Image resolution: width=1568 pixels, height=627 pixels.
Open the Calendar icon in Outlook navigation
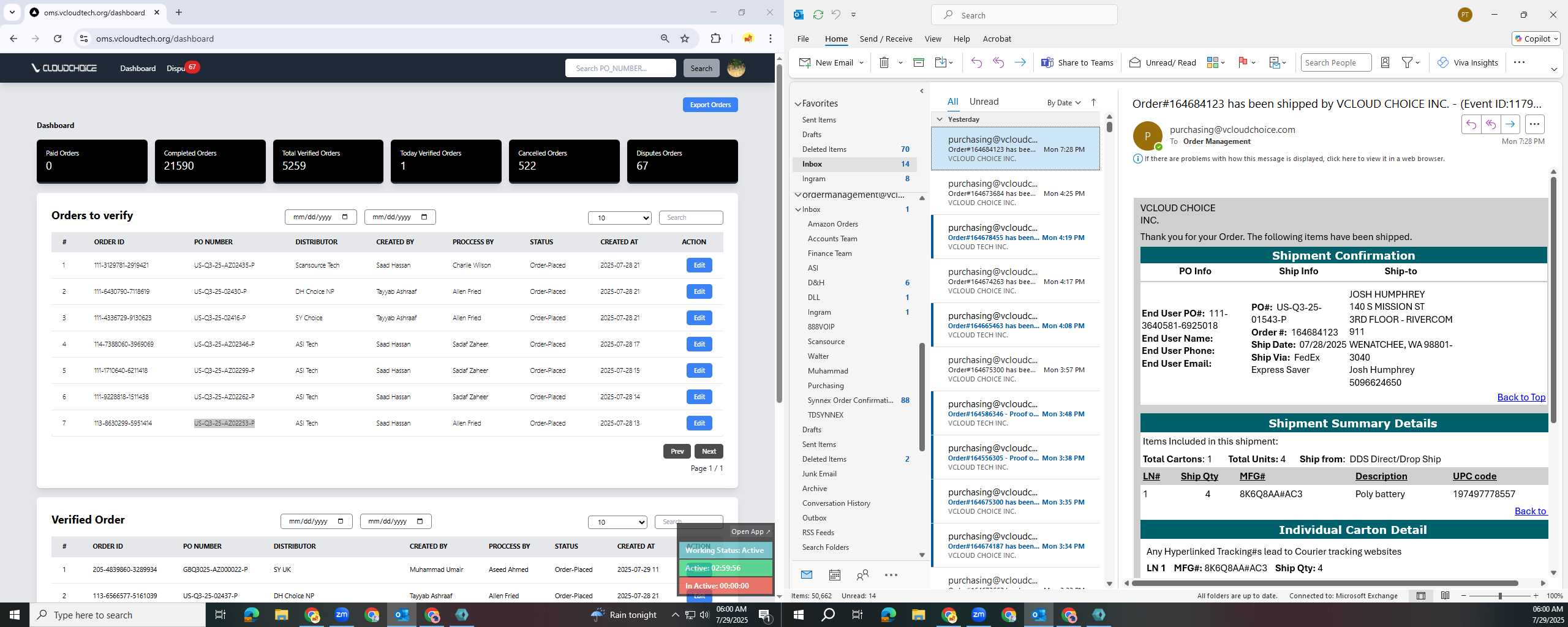834,574
